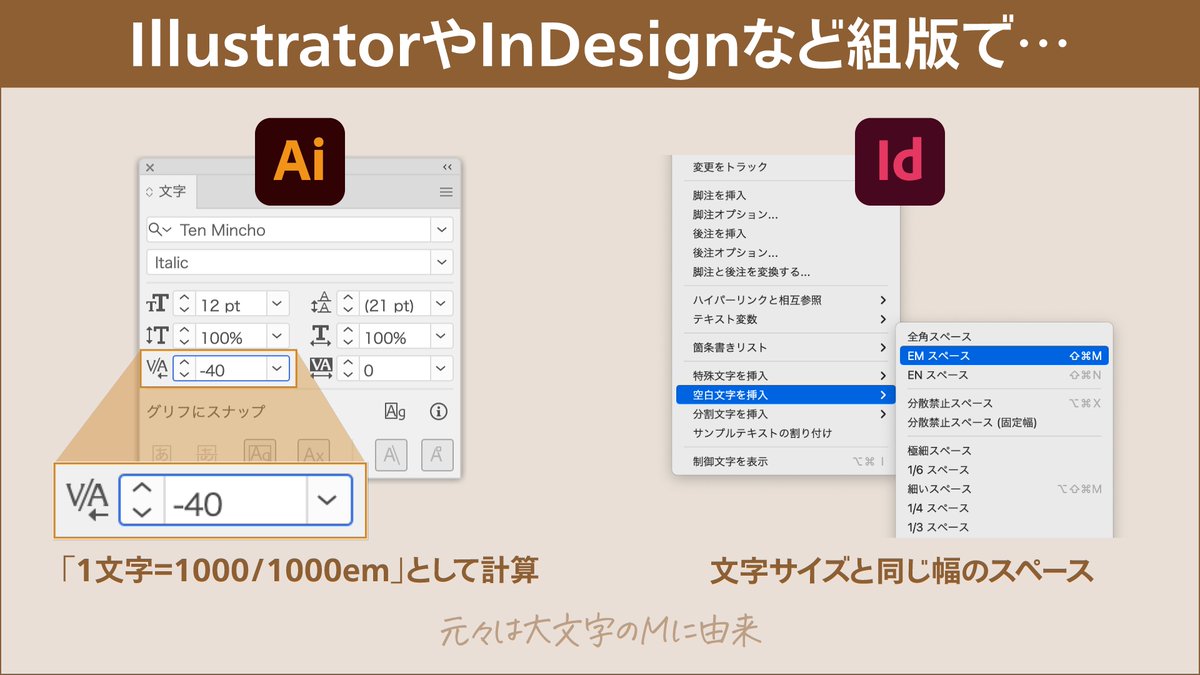This screenshot has height=675, width=1200.
Task: Open the Italic font style dropdown
Action: click(x=442, y=262)
